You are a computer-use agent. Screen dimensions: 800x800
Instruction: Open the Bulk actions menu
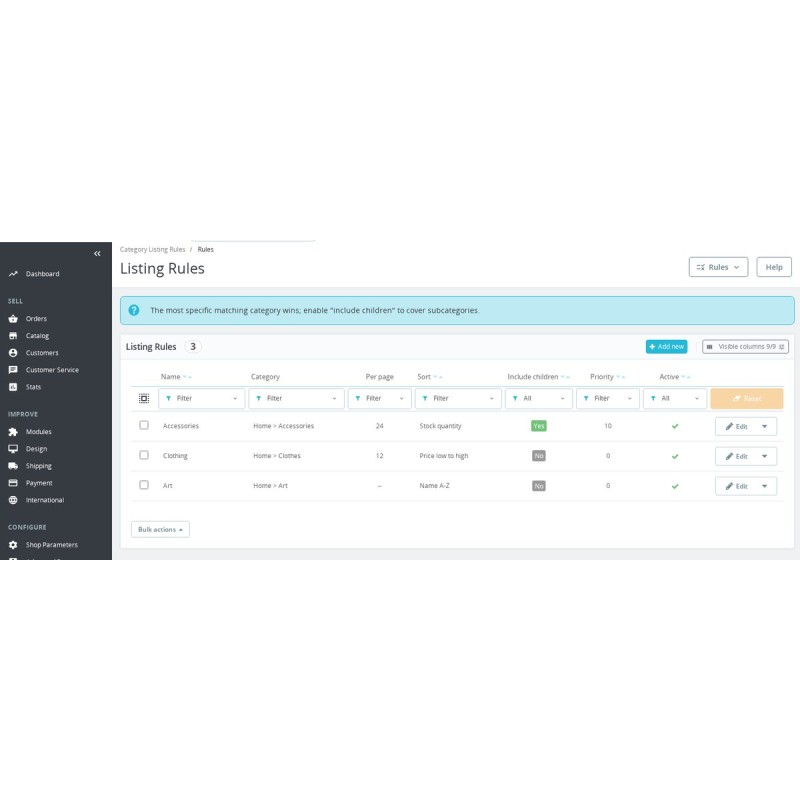(160, 530)
